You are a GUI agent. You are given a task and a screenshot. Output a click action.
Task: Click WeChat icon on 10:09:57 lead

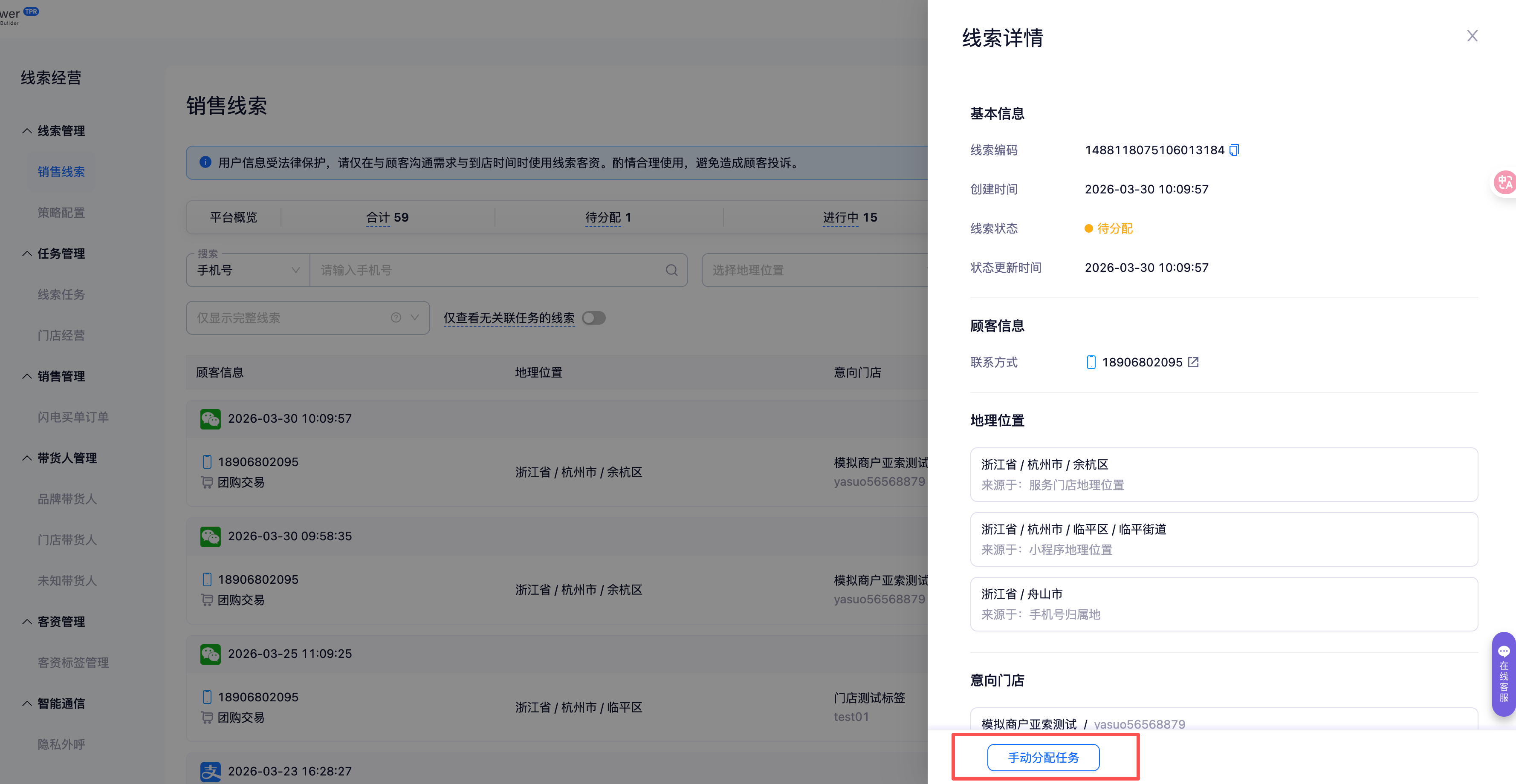tap(210, 419)
